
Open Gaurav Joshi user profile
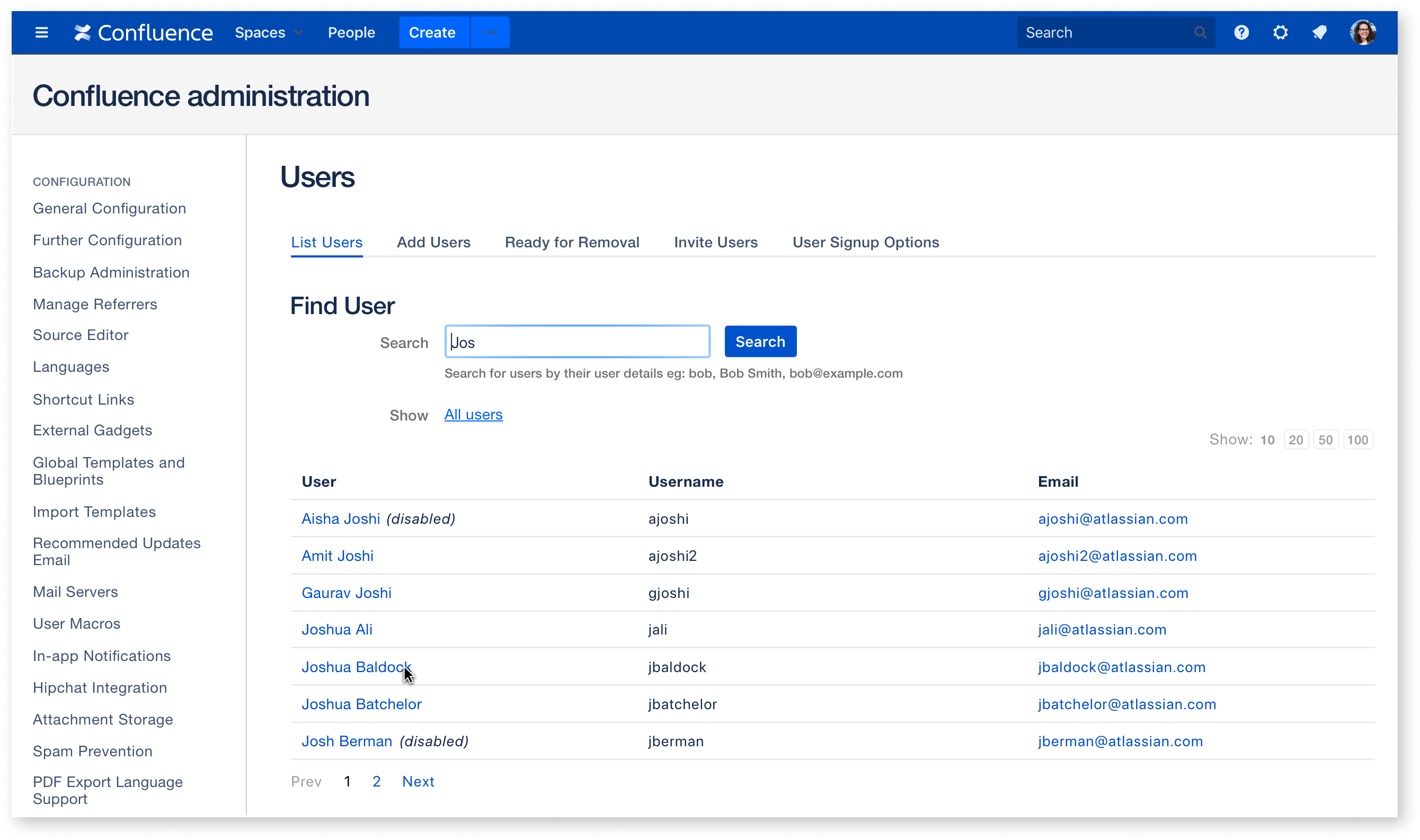[x=347, y=593]
